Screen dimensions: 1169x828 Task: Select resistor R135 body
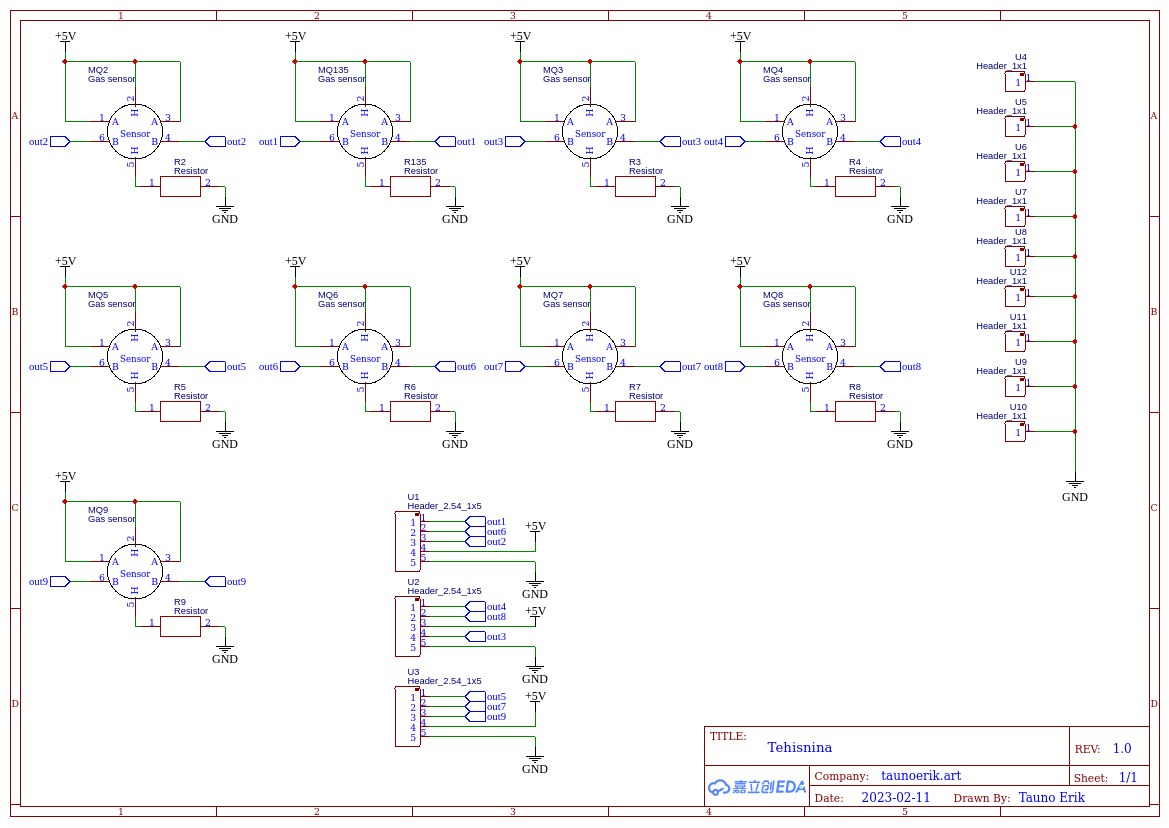[x=410, y=187]
